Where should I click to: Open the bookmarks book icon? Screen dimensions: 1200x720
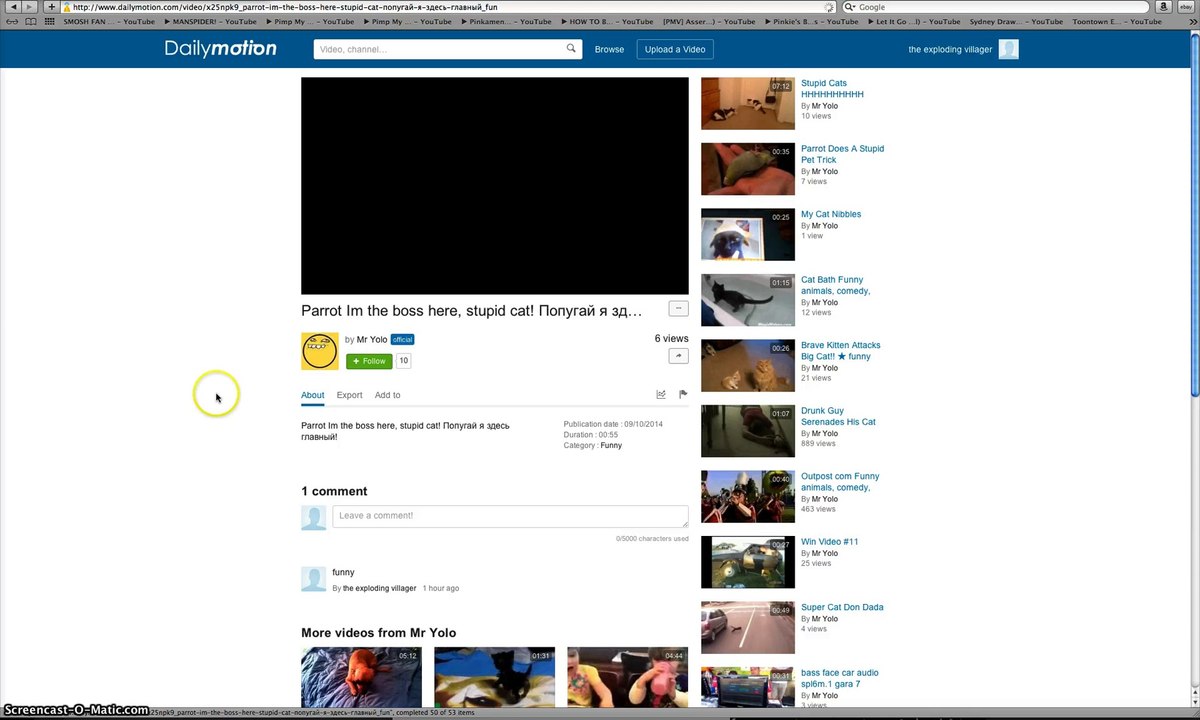pyautogui.click(x=30, y=21)
